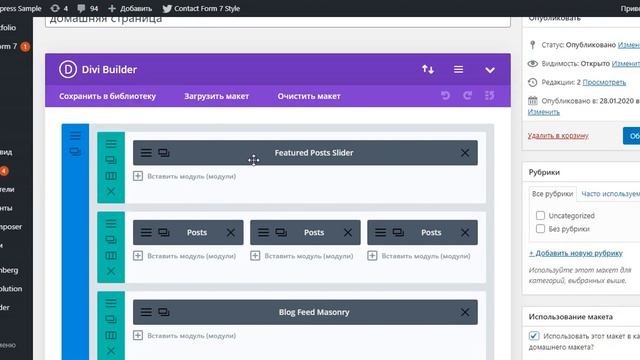Remove the third Posts module
This screenshot has height=360, width=640.
point(465,233)
